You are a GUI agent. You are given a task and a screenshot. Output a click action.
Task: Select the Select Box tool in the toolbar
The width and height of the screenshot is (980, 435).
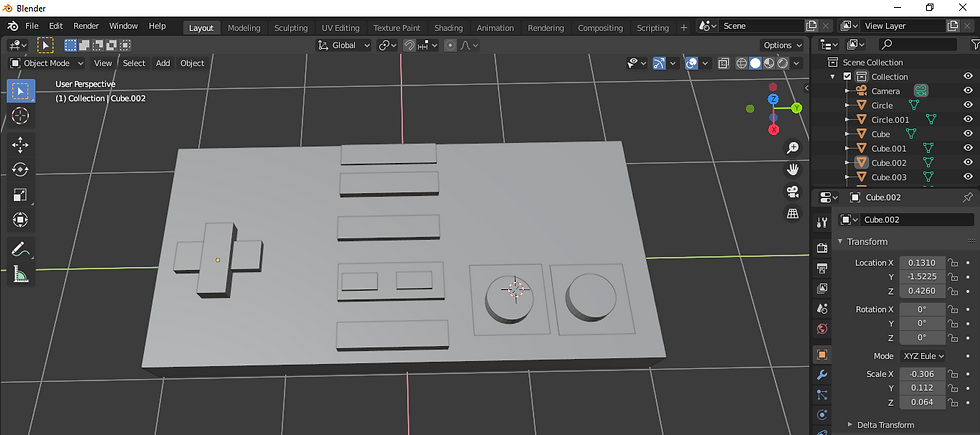click(21, 91)
